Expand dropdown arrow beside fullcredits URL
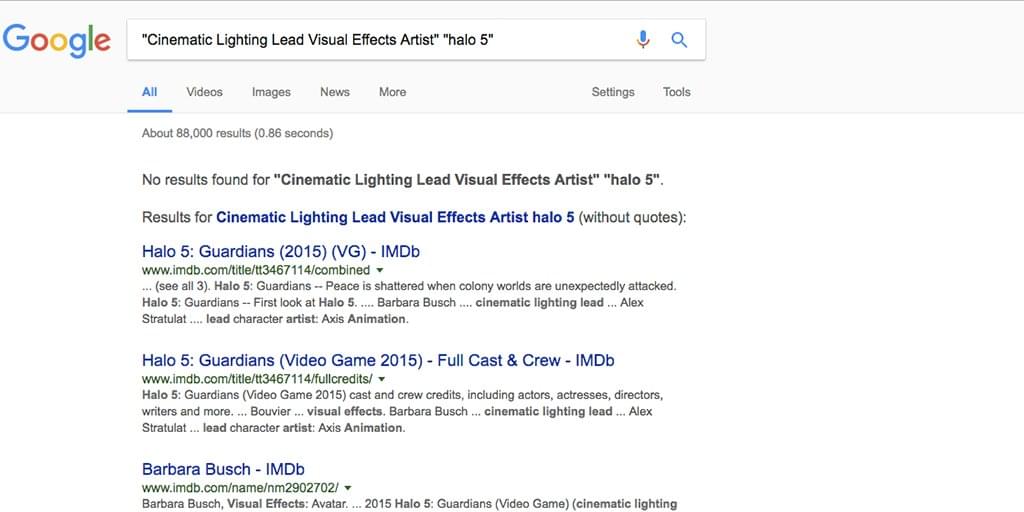The image size is (1024, 512). pos(382,379)
